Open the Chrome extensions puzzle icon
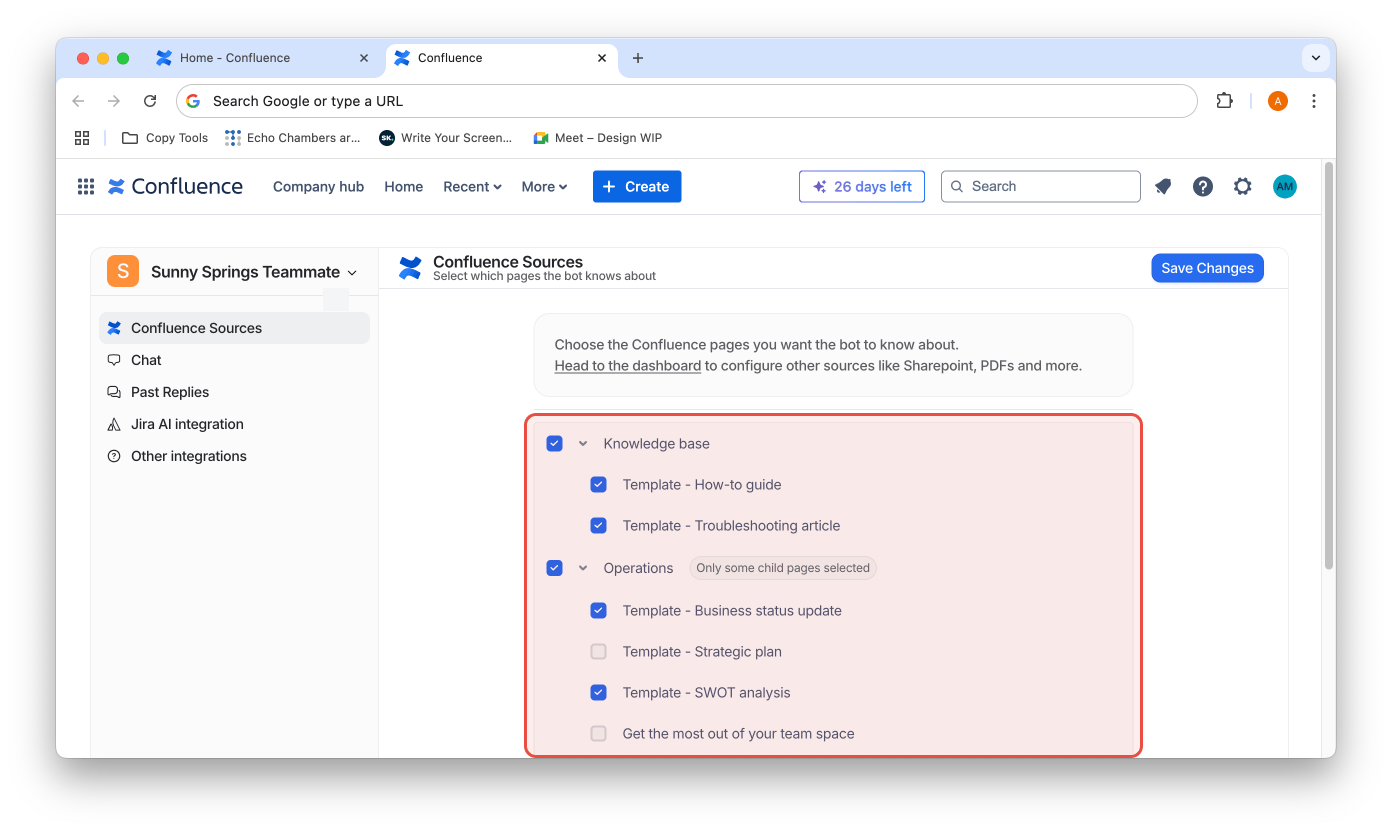The height and width of the screenshot is (832, 1392). point(1224,101)
